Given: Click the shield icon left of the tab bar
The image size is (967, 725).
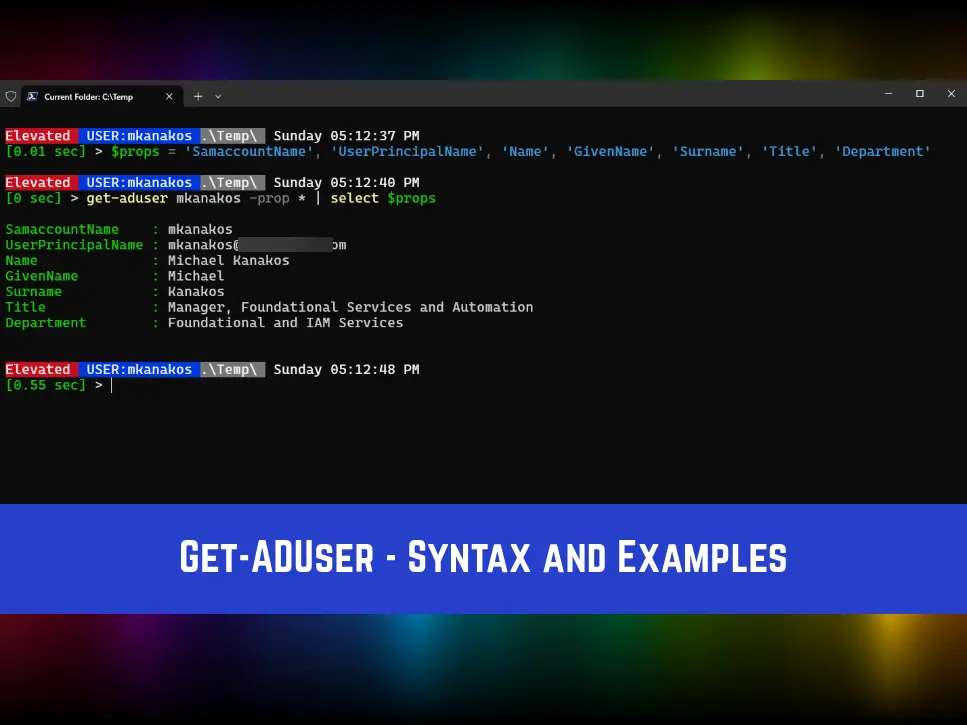Looking at the screenshot, I should coord(11,96).
